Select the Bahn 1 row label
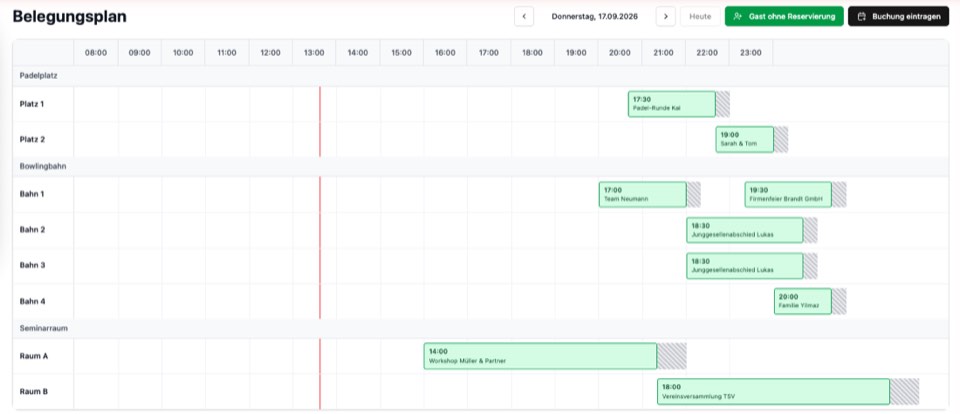 [32, 194]
